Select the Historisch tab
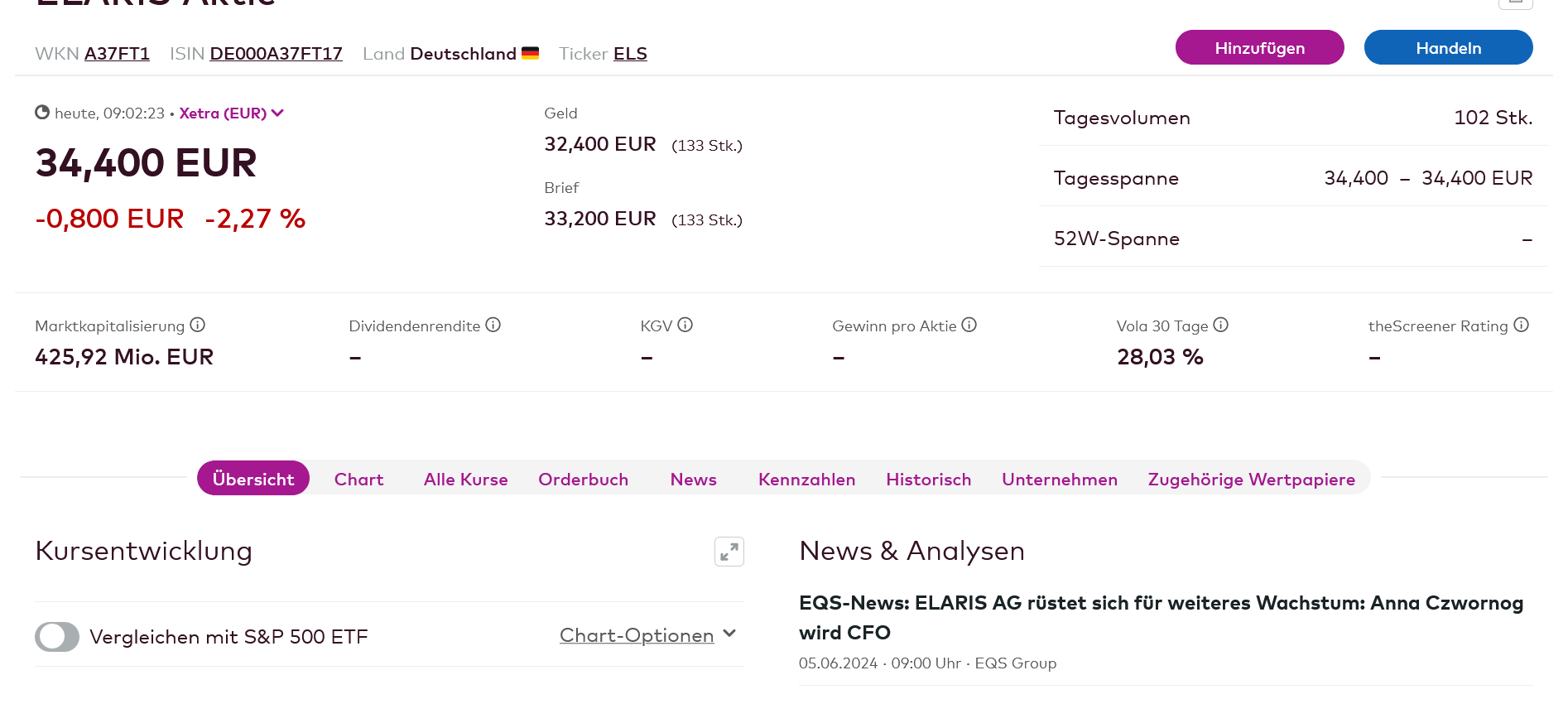Image resolution: width=1568 pixels, height=704 pixels. [x=928, y=480]
